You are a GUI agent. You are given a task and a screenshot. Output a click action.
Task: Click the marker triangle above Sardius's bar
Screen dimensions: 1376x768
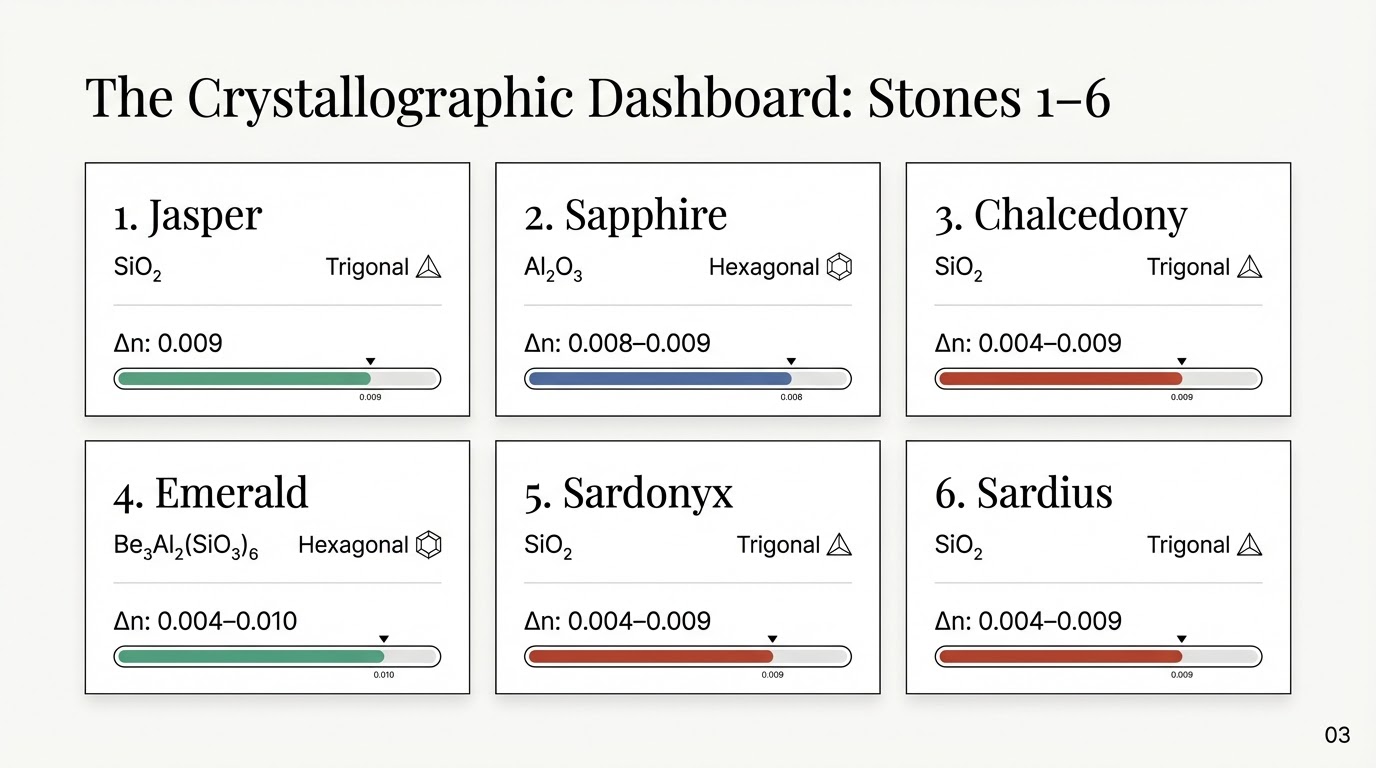(x=1181, y=639)
